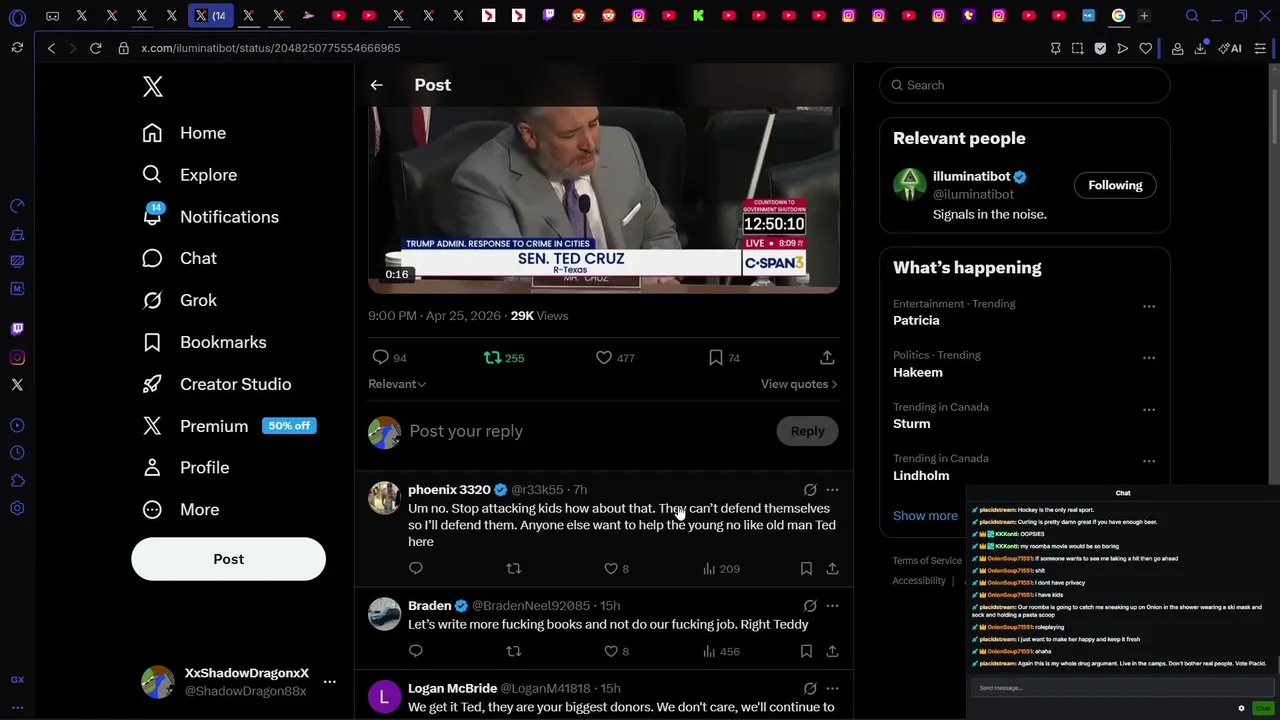Open a new browser tab with plus
Image resolution: width=1280 pixels, height=720 pixels.
pyautogui.click(x=1144, y=15)
